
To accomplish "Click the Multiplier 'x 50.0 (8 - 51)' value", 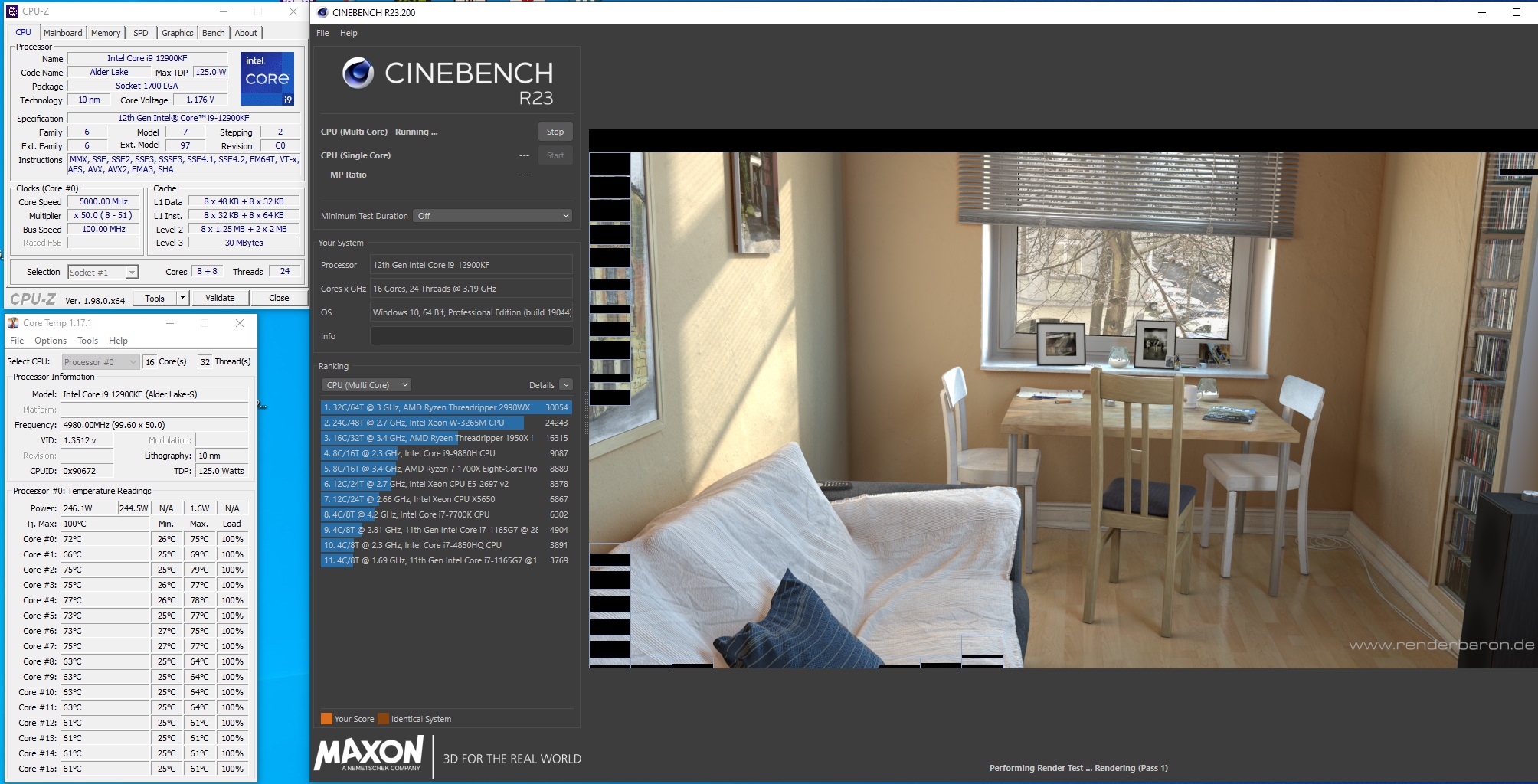I will tap(103, 216).
